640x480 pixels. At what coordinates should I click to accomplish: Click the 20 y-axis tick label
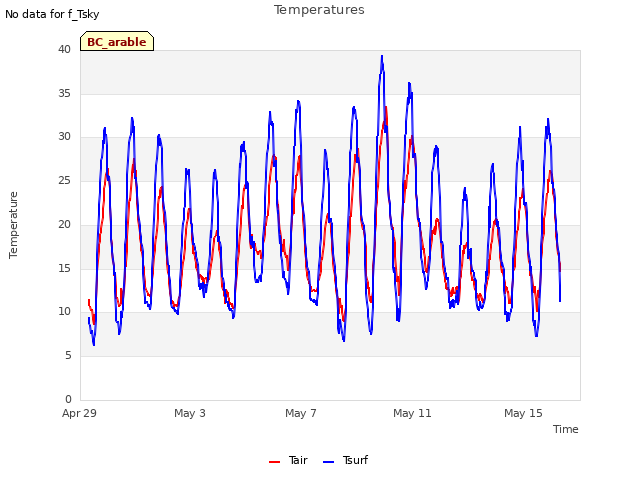coord(64,224)
